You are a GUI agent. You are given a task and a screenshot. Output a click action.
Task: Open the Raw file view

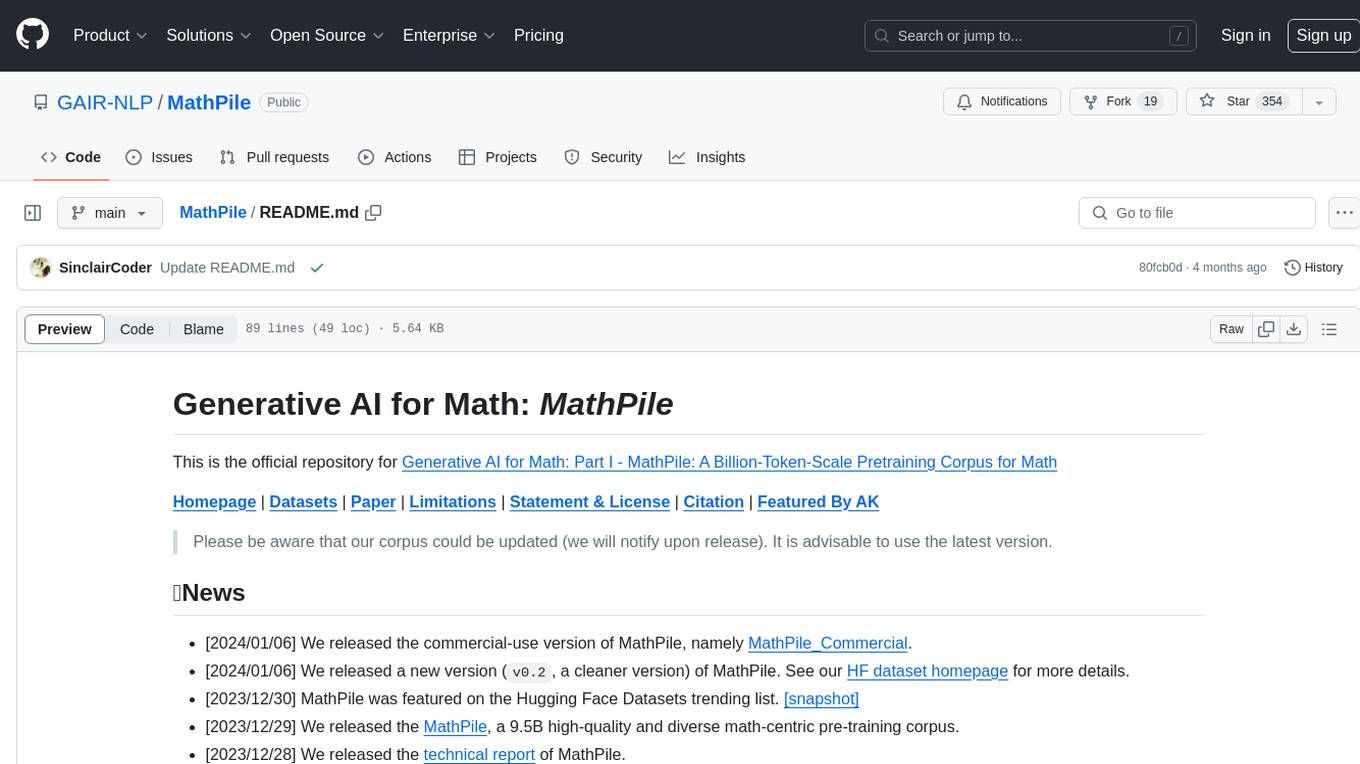[x=1231, y=329]
